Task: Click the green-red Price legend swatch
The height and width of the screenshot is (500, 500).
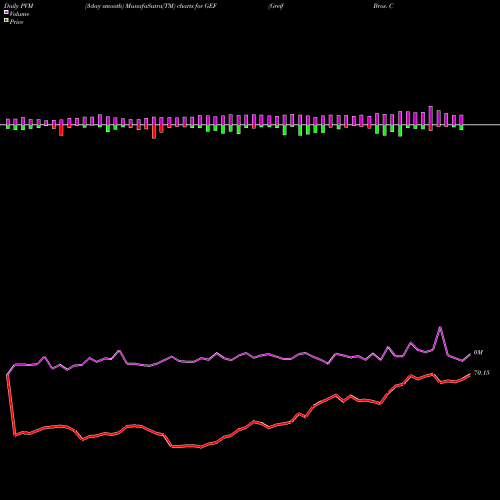Action: pos(6,21)
